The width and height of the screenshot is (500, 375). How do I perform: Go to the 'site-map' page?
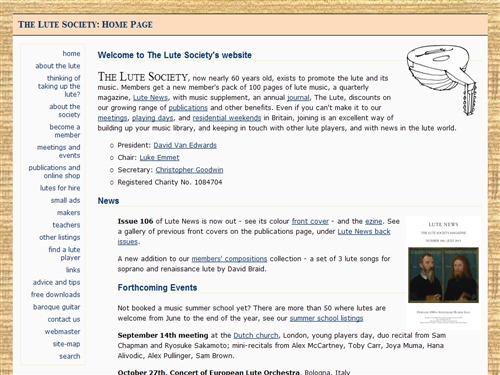click(x=66, y=344)
